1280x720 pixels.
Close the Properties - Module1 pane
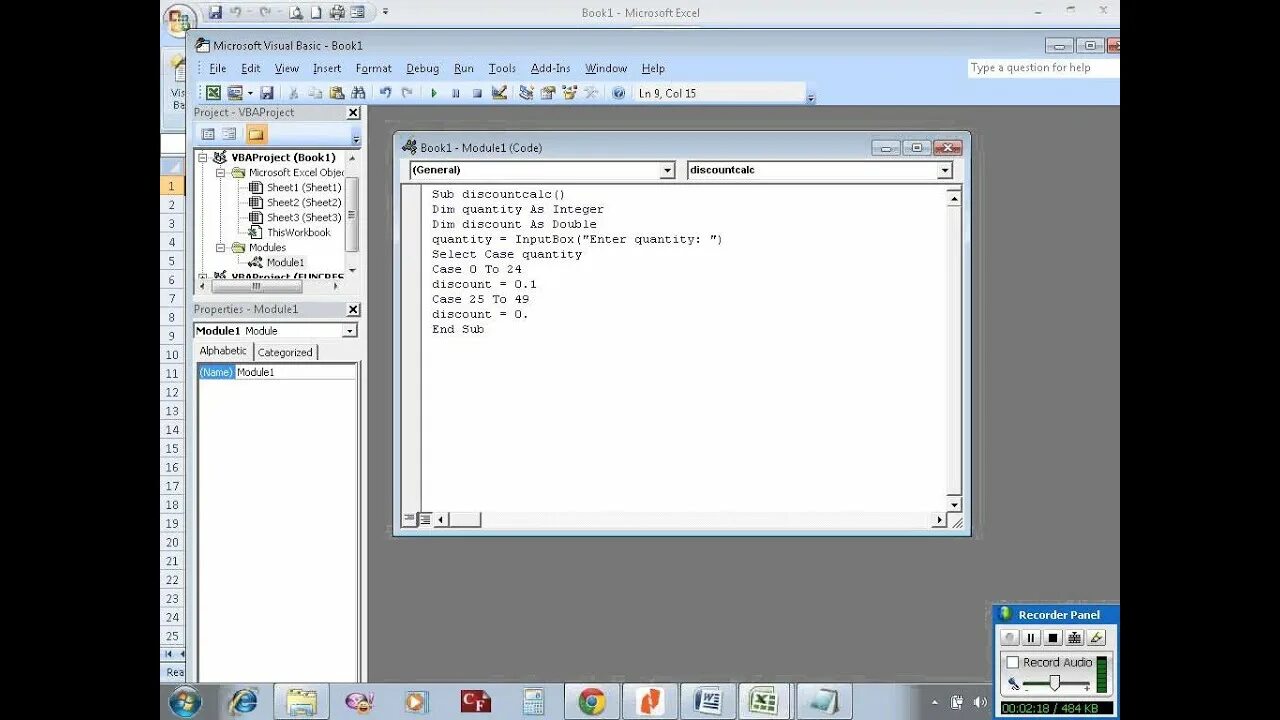[x=353, y=310]
